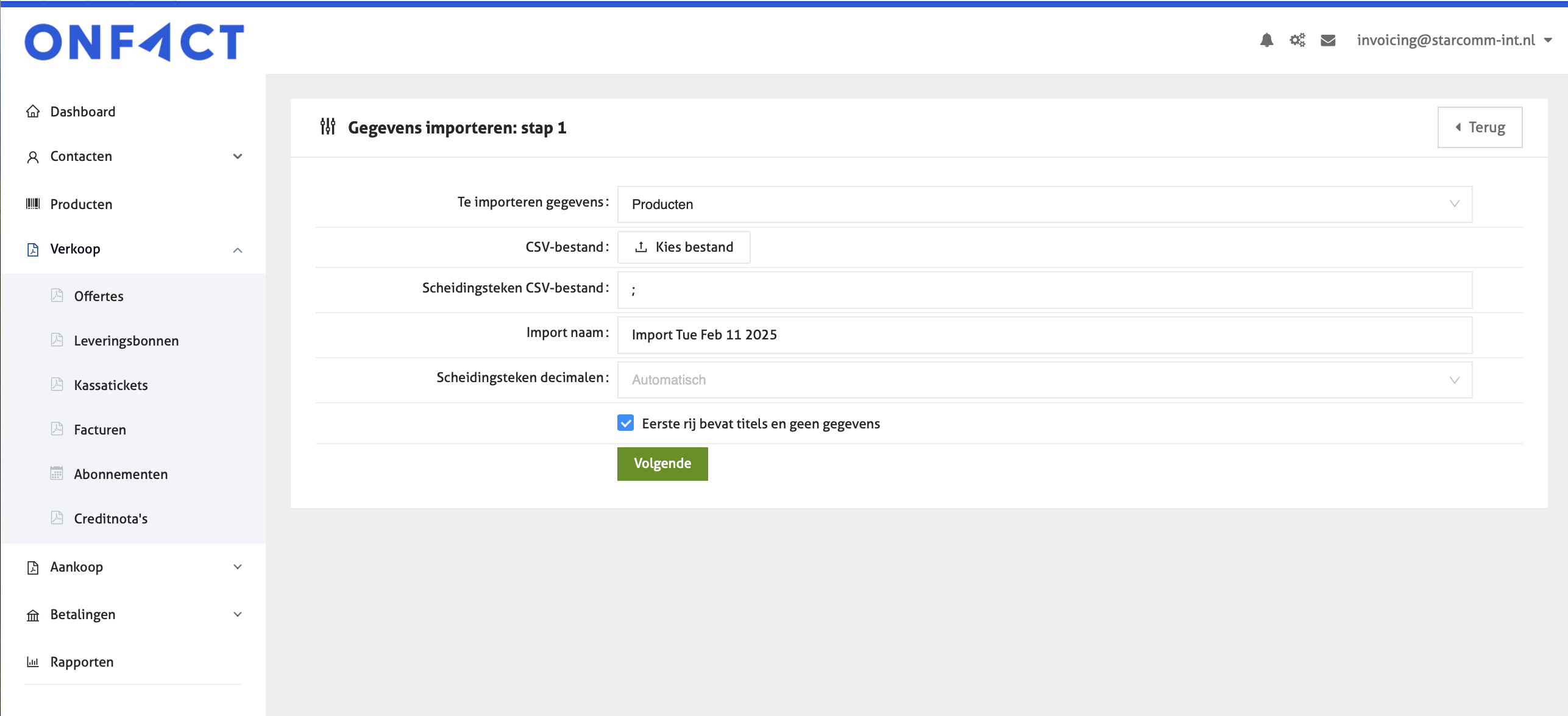Open Offertes in sidebar

[x=99, y=296]
